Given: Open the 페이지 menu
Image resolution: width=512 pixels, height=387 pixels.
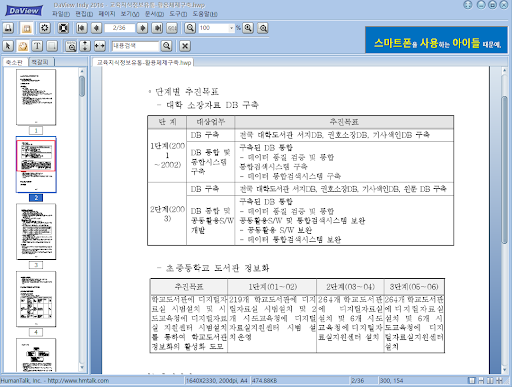Looking at the screenshot, I should [x=107, y=14].
